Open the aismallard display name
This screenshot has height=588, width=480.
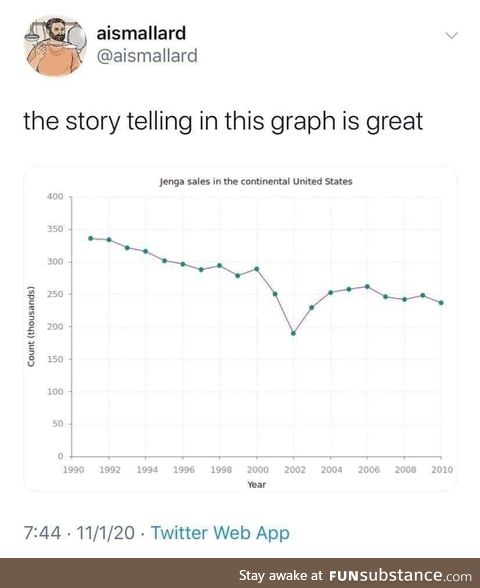tap(141, 33)
